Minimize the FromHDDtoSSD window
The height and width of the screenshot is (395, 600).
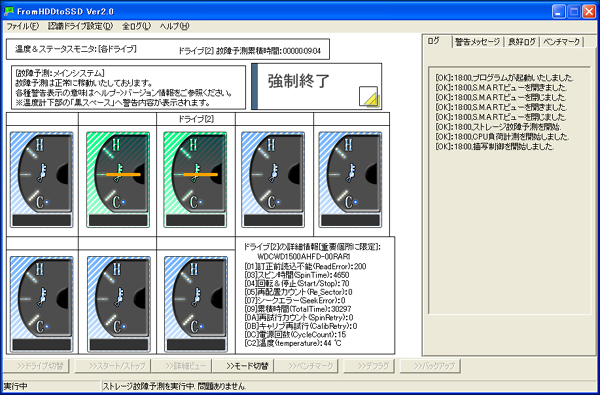point(558,12)
